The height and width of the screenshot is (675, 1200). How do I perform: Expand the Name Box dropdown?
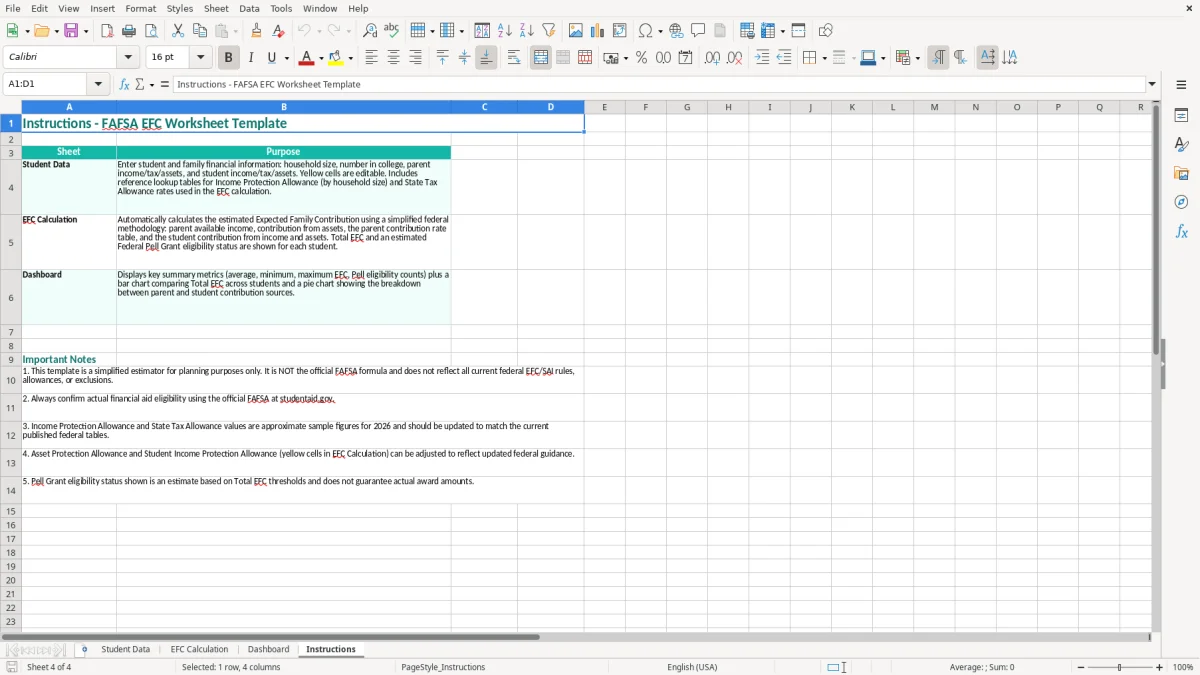[98, 84]
